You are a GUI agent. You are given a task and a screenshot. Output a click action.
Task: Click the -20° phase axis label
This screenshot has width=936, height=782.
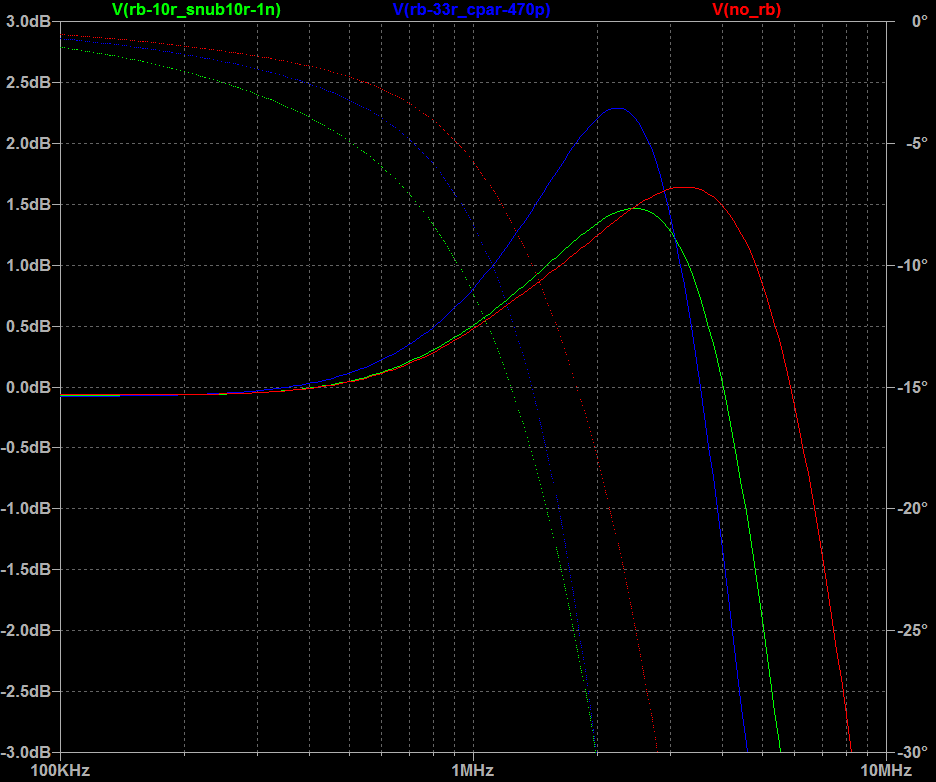click(x=912, y=509)
